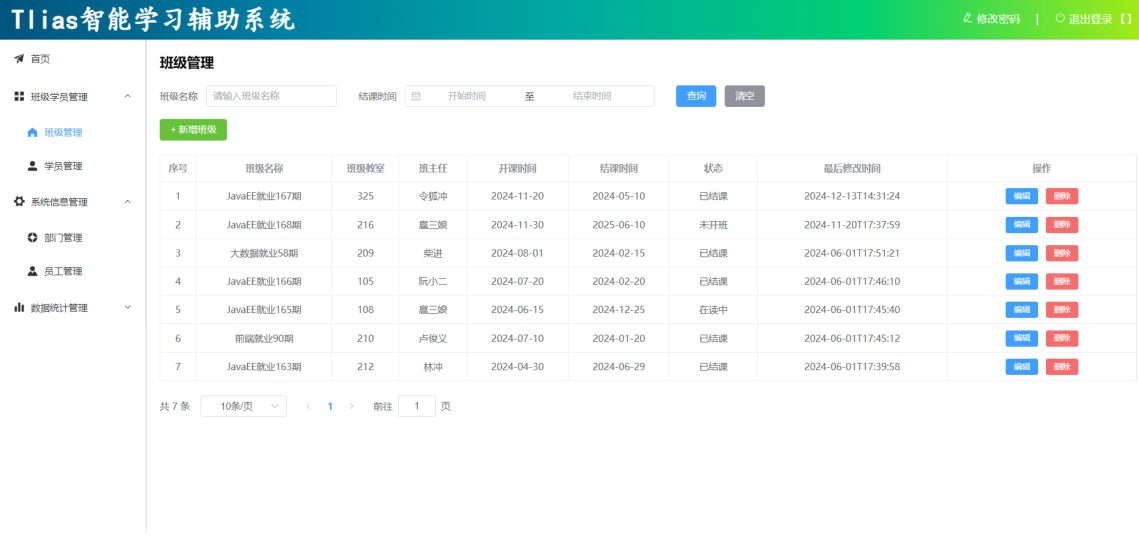The width and height of the screenshot is (1139, 557).
Task: Click the 前往 page number input
Action: 417,406
